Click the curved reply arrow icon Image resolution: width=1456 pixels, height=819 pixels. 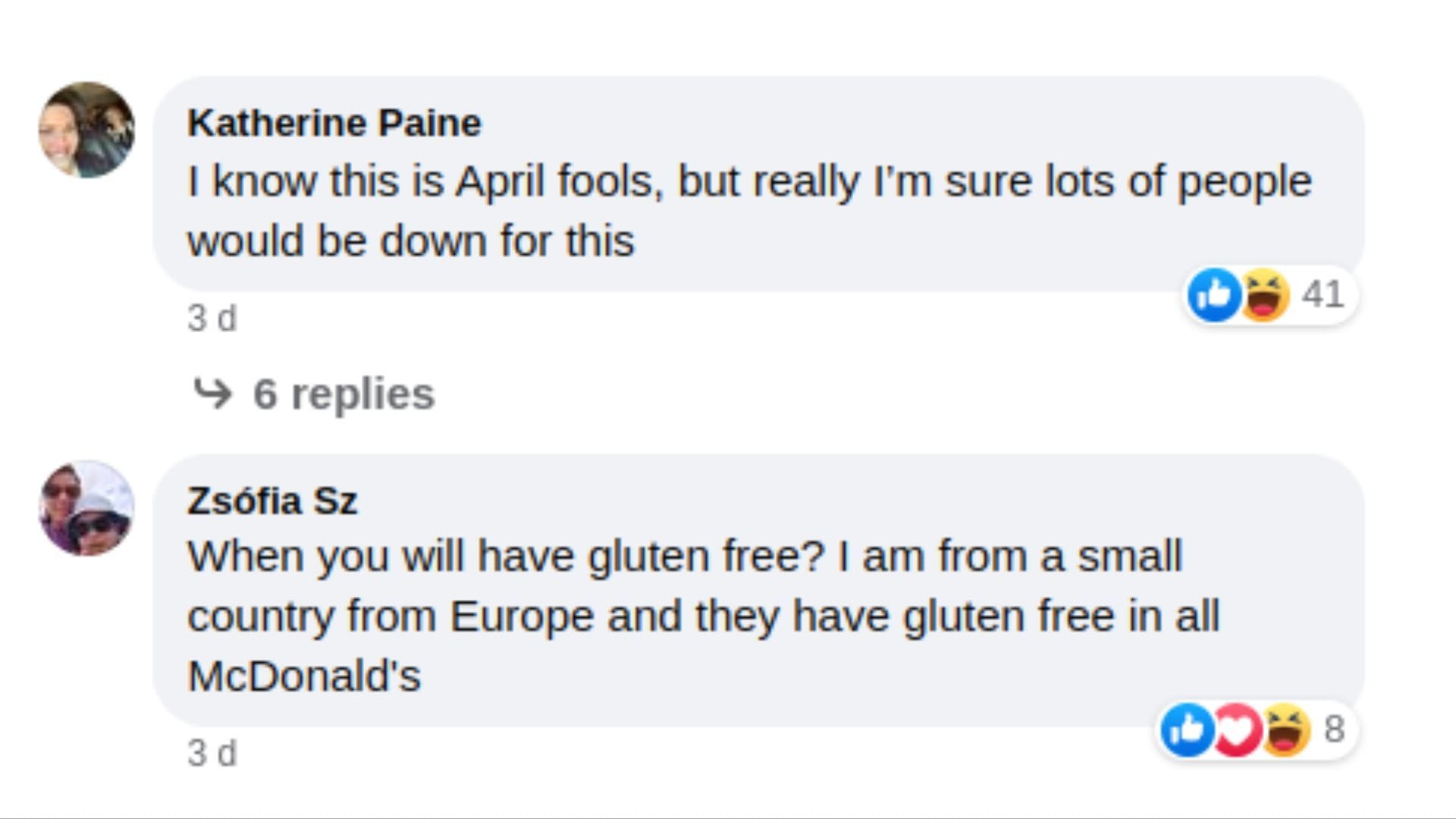tap(212, 393)
